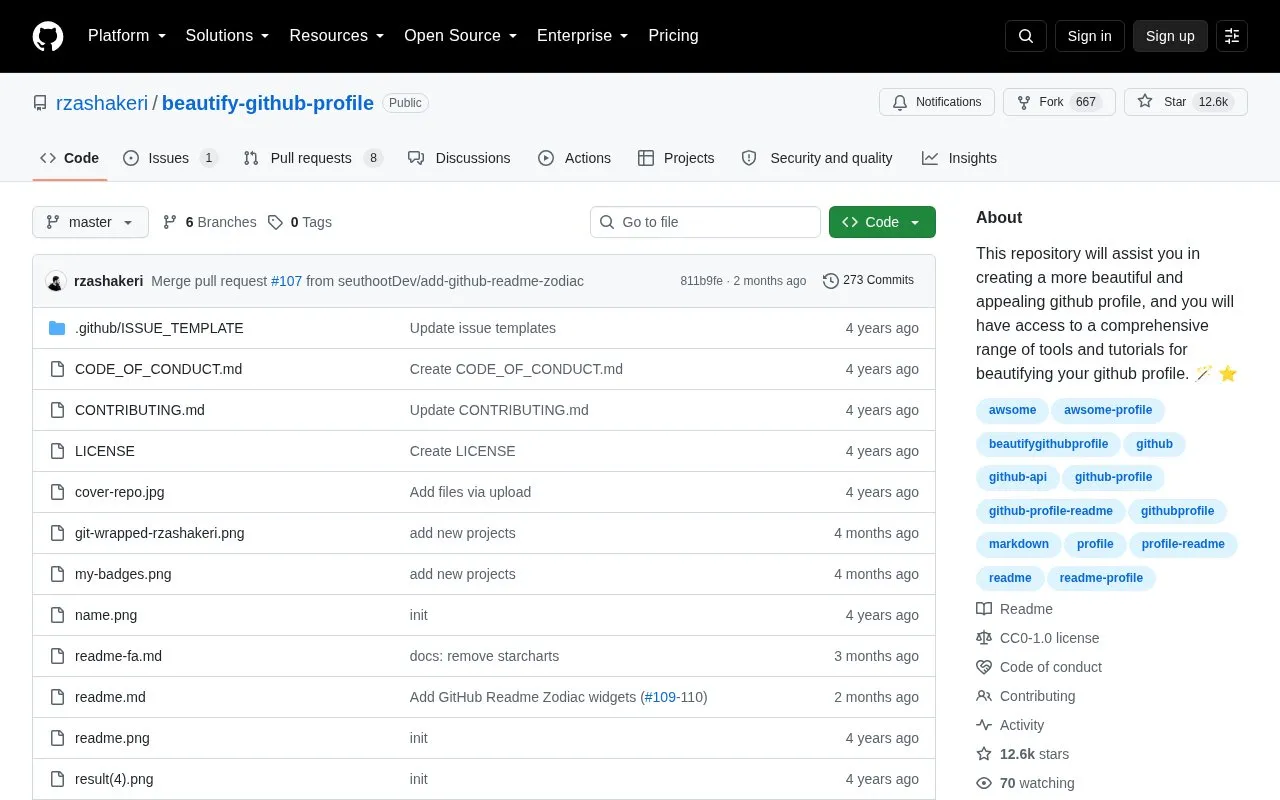Go to the rzashakeri owner profile
This screenshot has width=1280, height=800.
(102, 103)
